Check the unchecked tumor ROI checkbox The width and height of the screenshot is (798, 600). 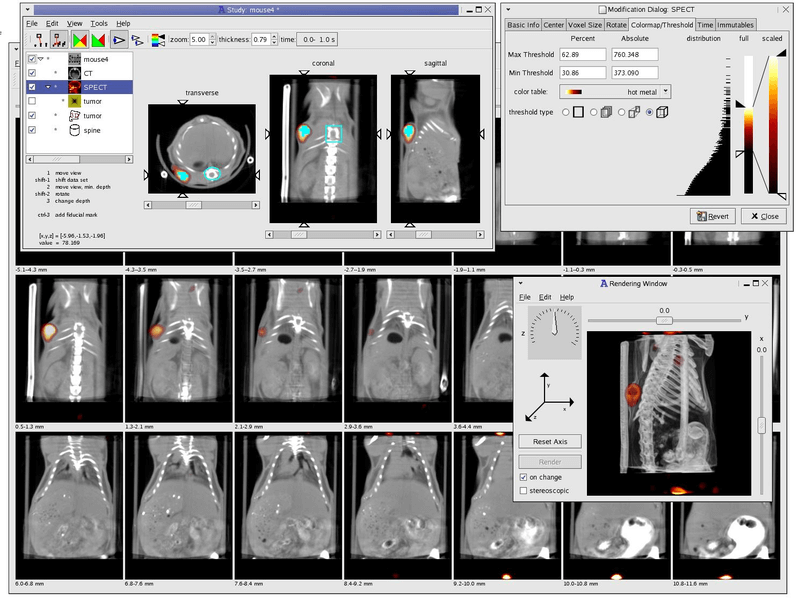click(32, 101)
